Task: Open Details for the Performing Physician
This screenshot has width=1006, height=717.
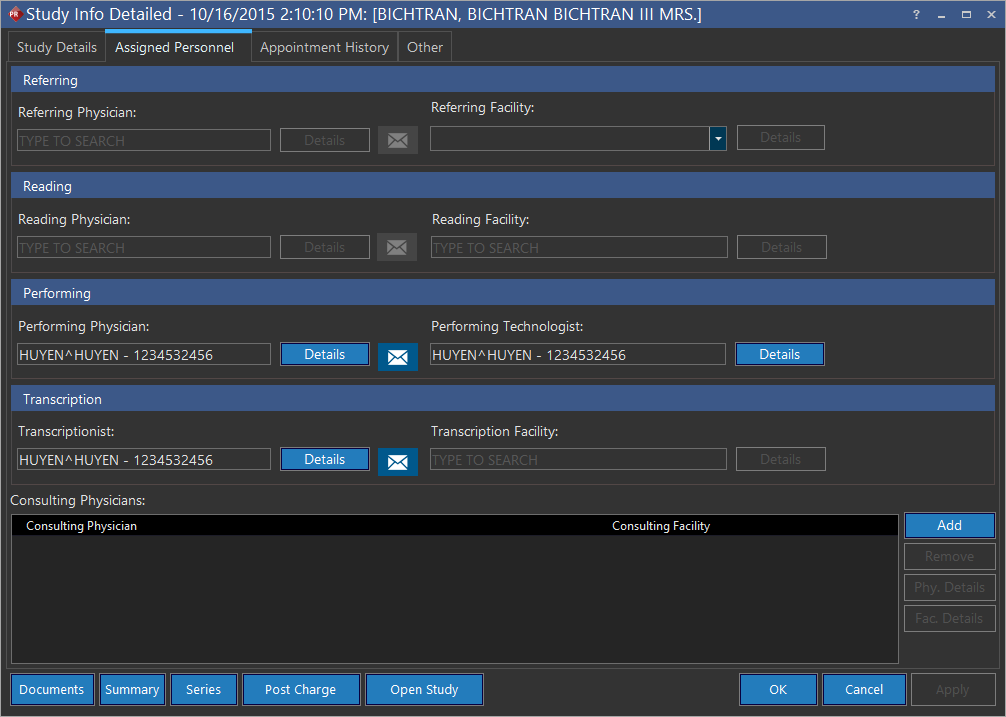Action: point(324,354)
